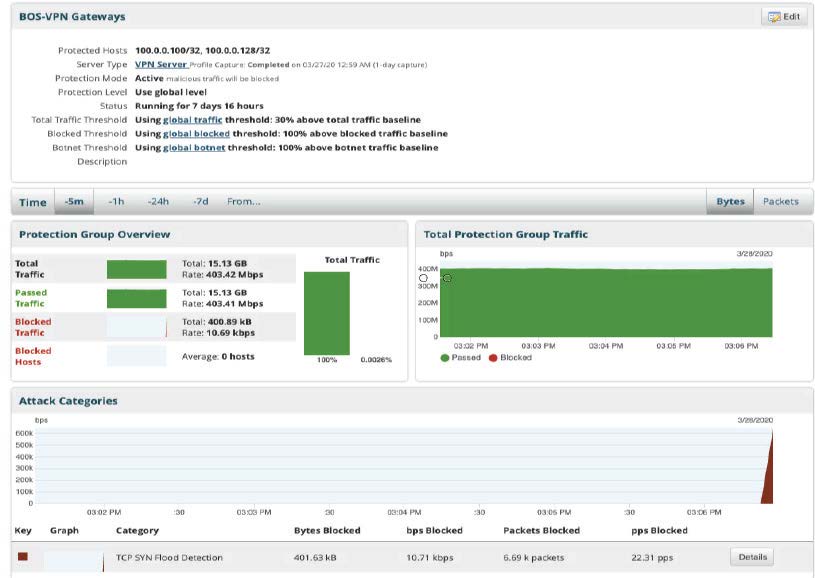
Task: Open the global blocked threshold link
Action: (x=196, y=134)
